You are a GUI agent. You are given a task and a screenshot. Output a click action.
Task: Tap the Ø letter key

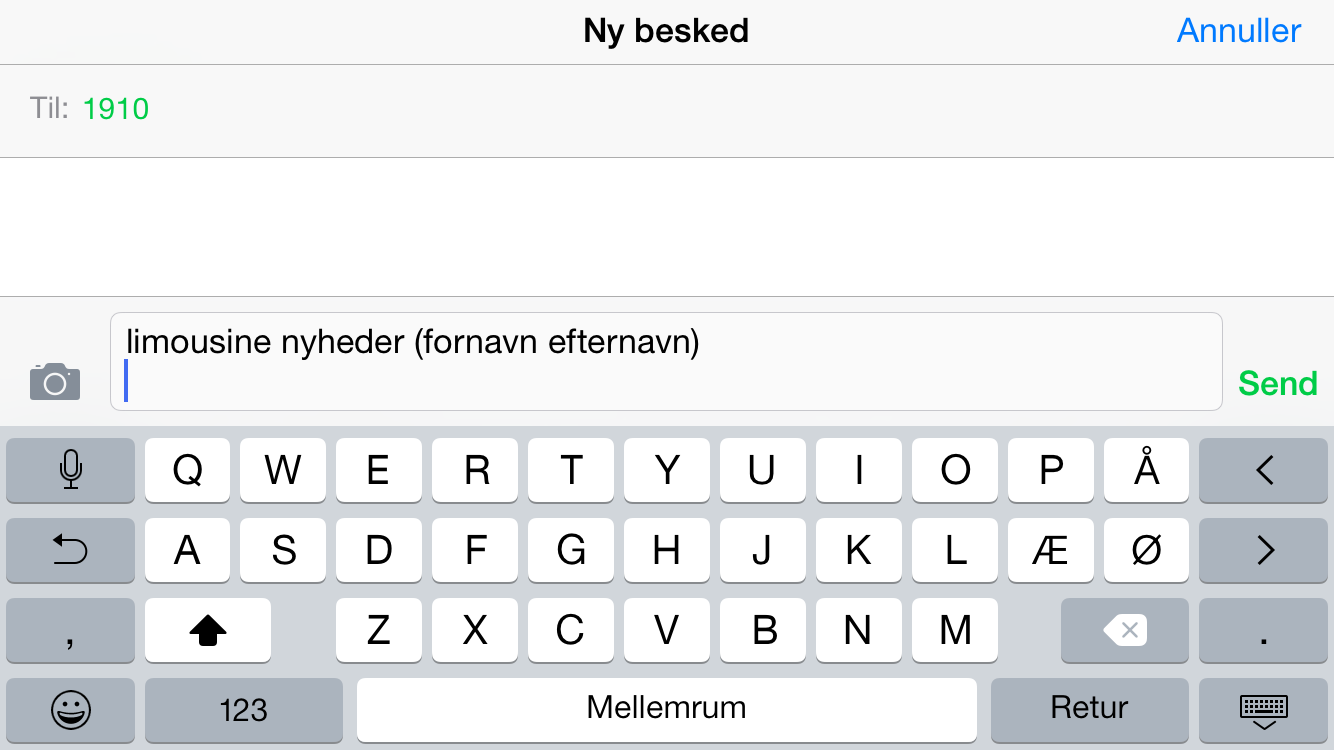coord(1147,550)
